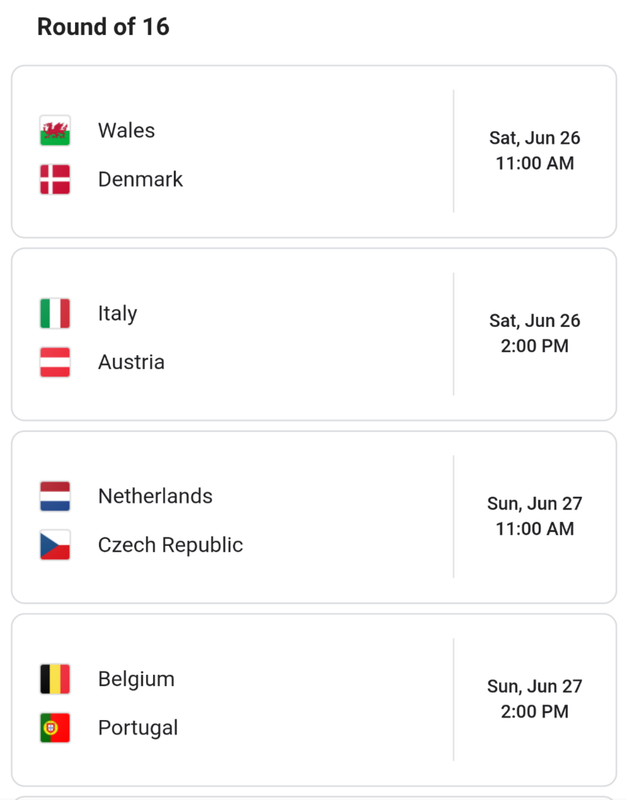Open the Czech Republic team name

[x=170, y=545]
